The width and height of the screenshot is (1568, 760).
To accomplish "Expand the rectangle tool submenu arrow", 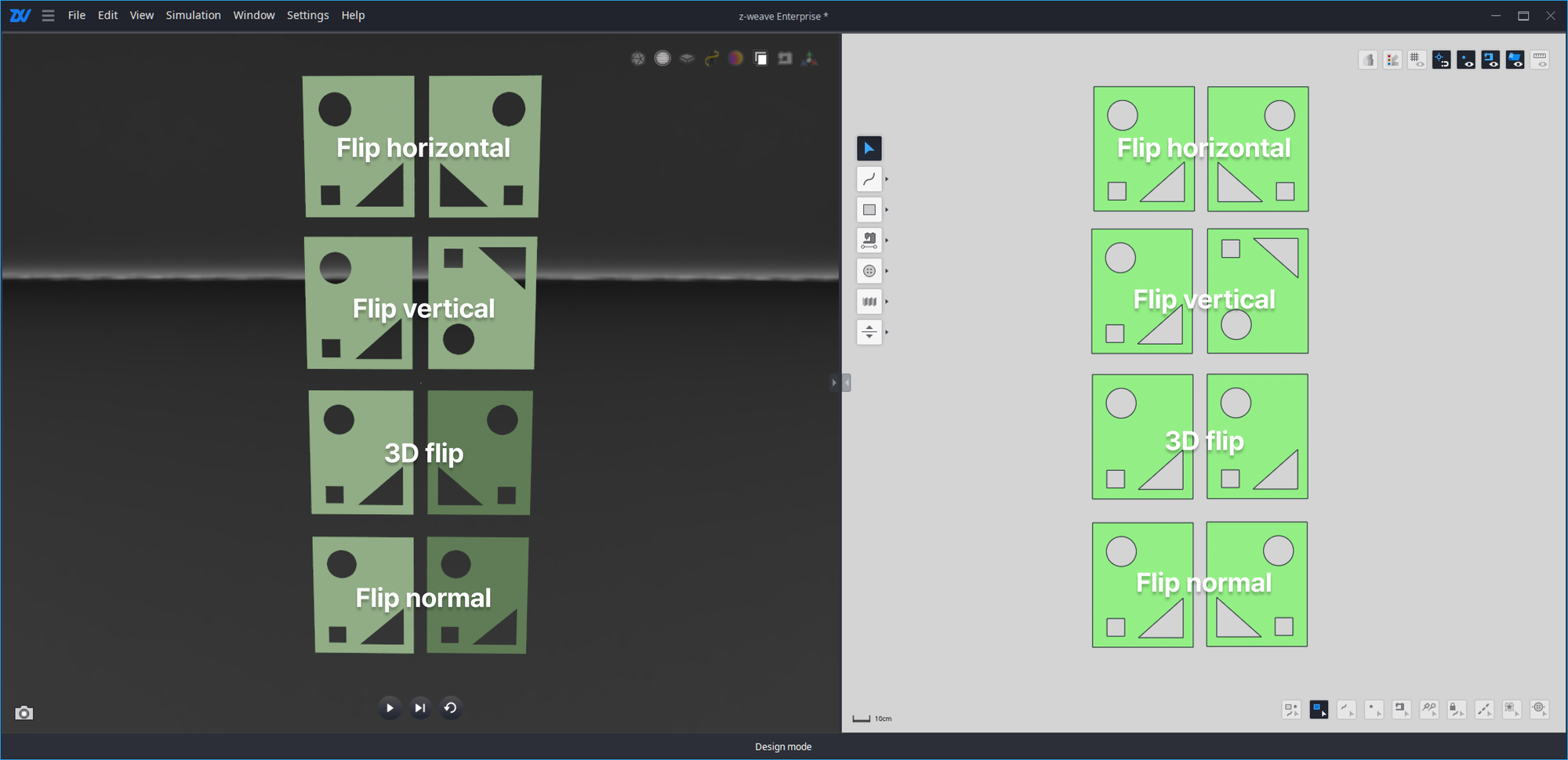I will (887, 210).
